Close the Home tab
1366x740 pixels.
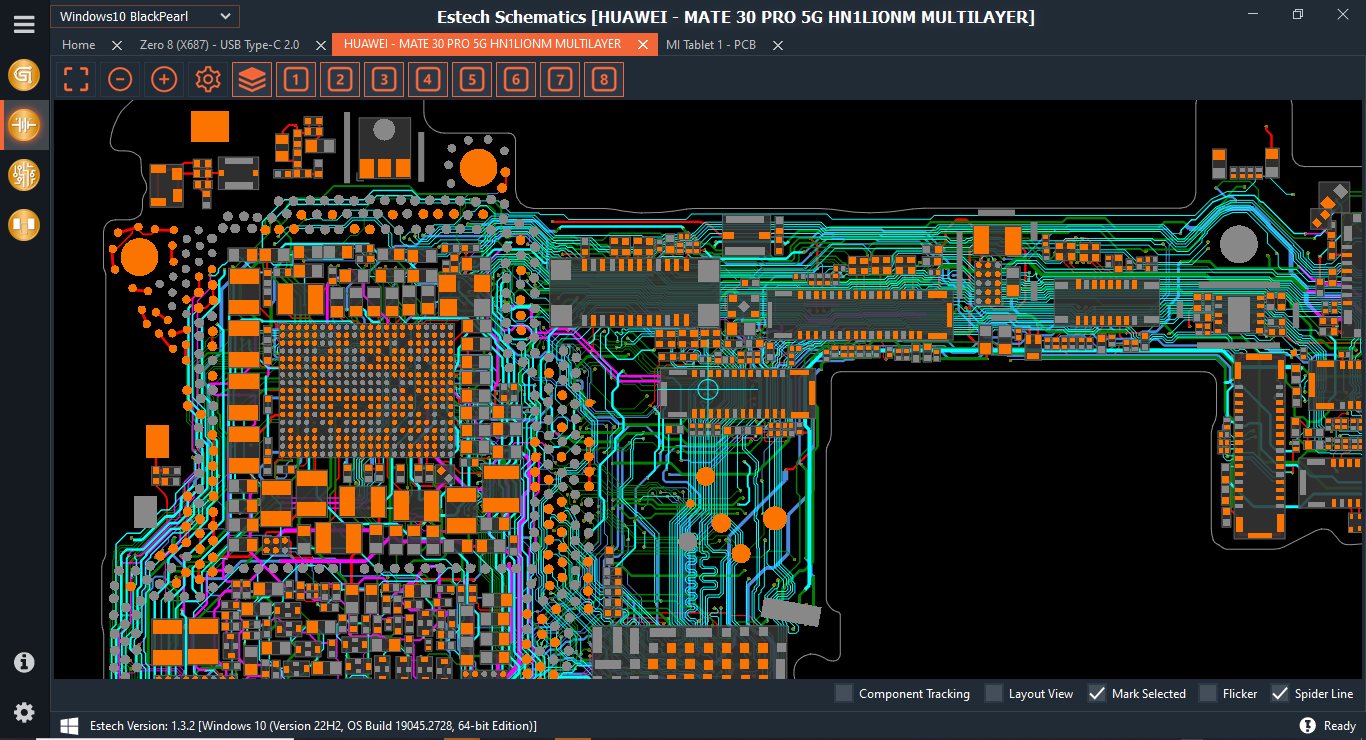coord(117,45)
